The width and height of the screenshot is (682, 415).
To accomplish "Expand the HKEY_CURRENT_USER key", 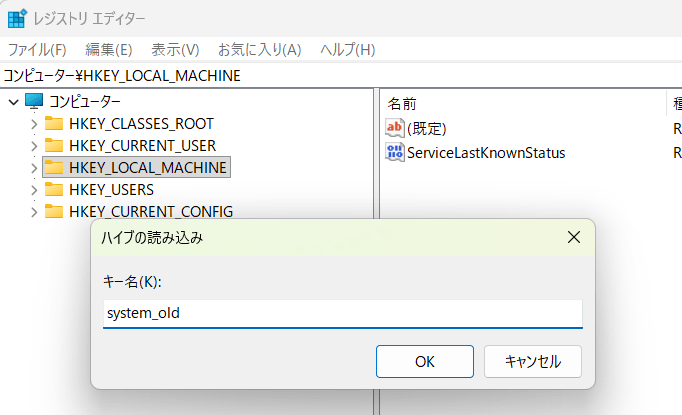I will 34,146.
